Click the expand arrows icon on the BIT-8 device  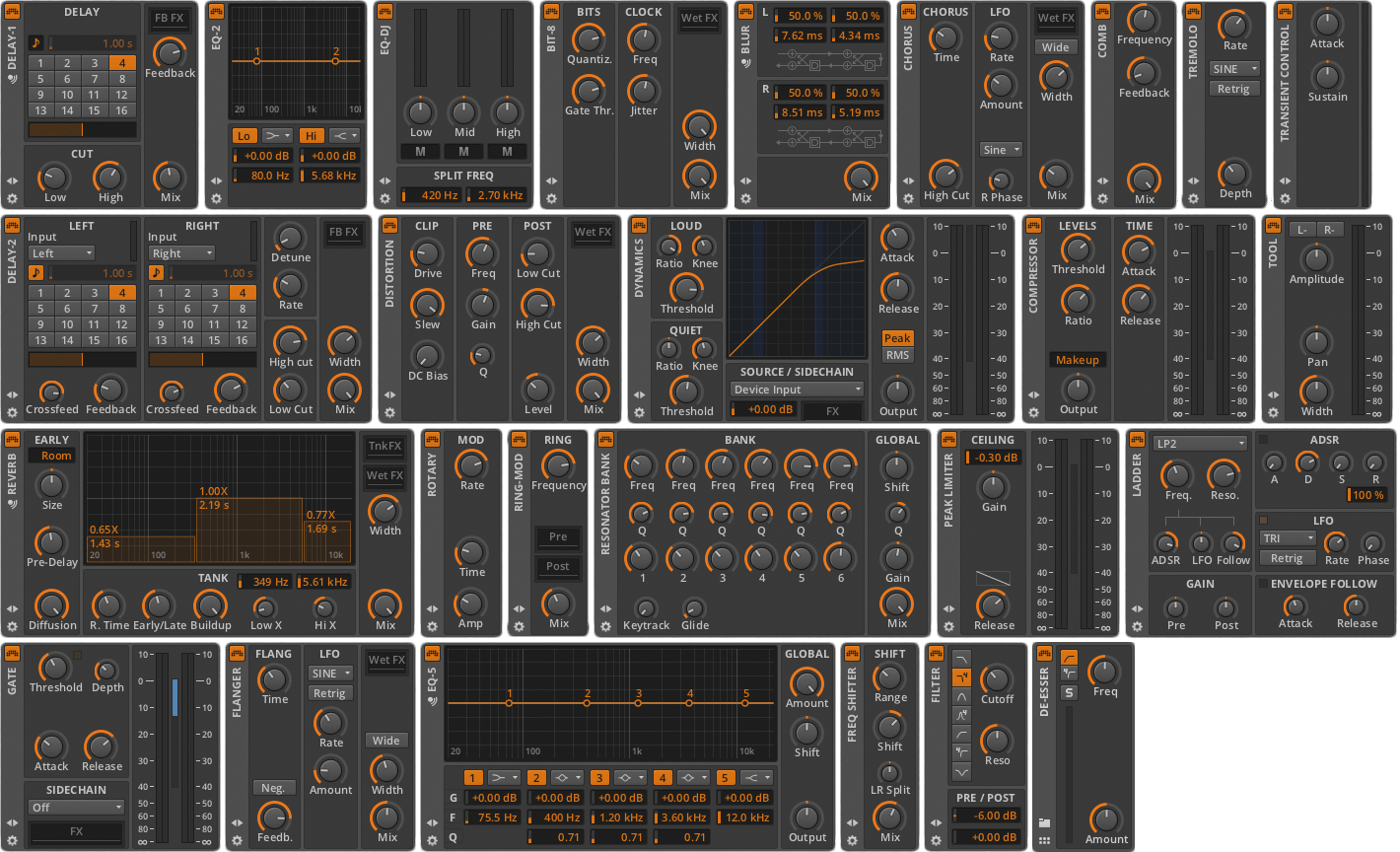pyautogui.click(x=551, y=181)
